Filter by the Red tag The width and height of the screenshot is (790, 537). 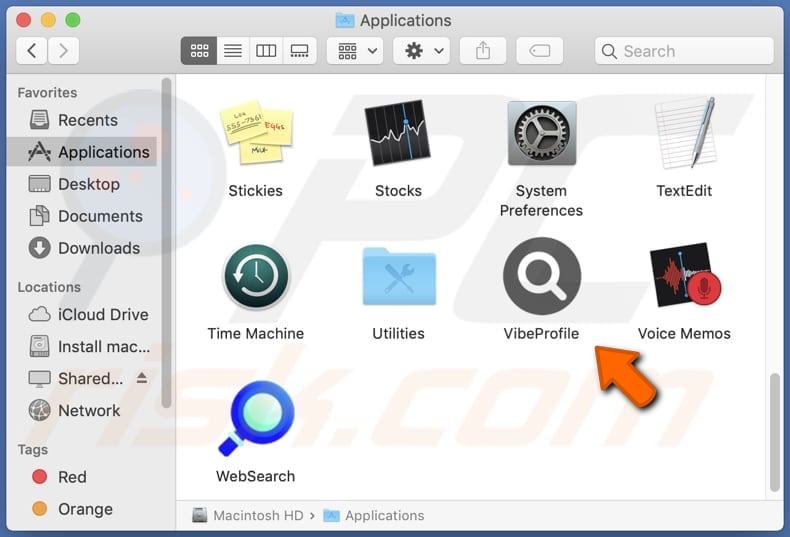[83, 478]
